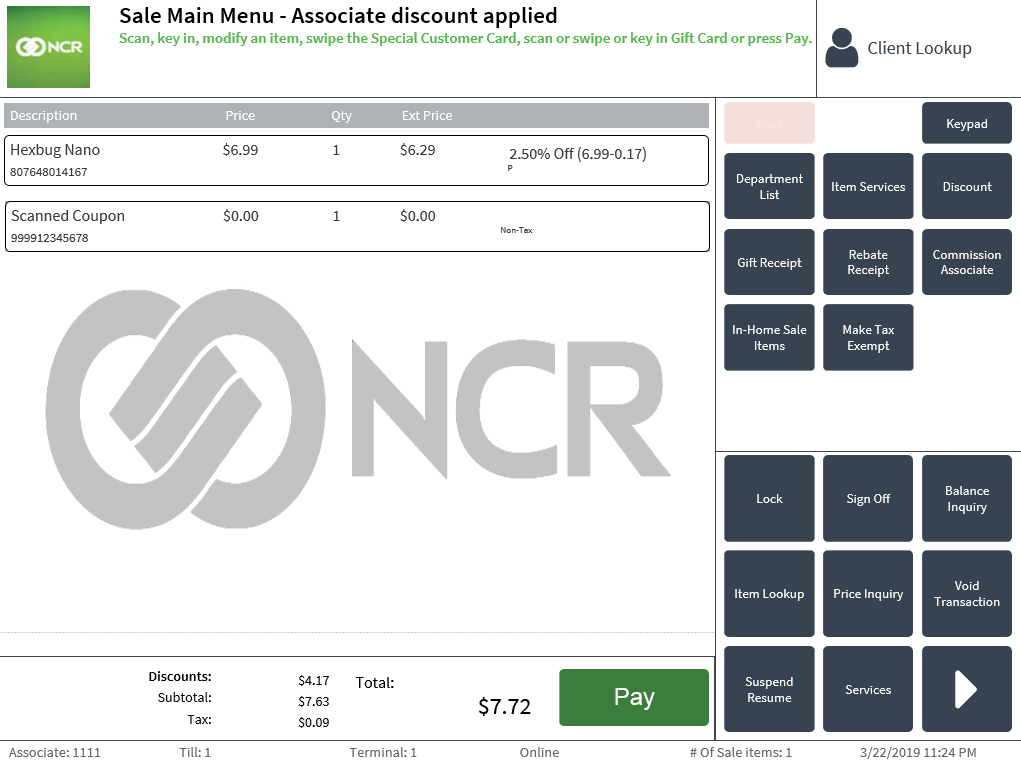Click Hexbug Nano barcode 807648014167
This screenshot has height=762, width=1021.
[x=49, y=172]
